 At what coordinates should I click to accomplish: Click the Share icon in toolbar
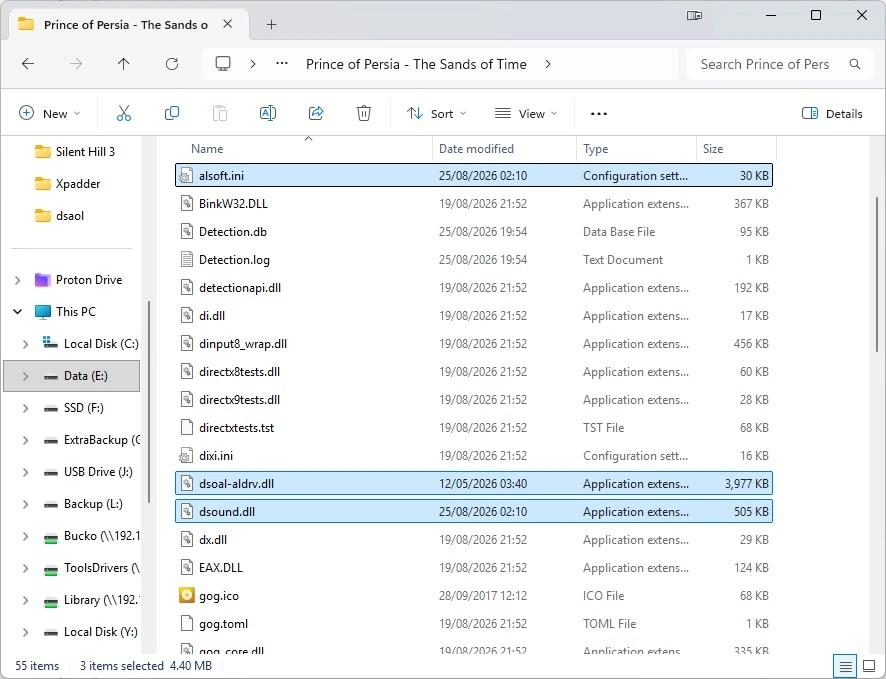pos(316,114)
